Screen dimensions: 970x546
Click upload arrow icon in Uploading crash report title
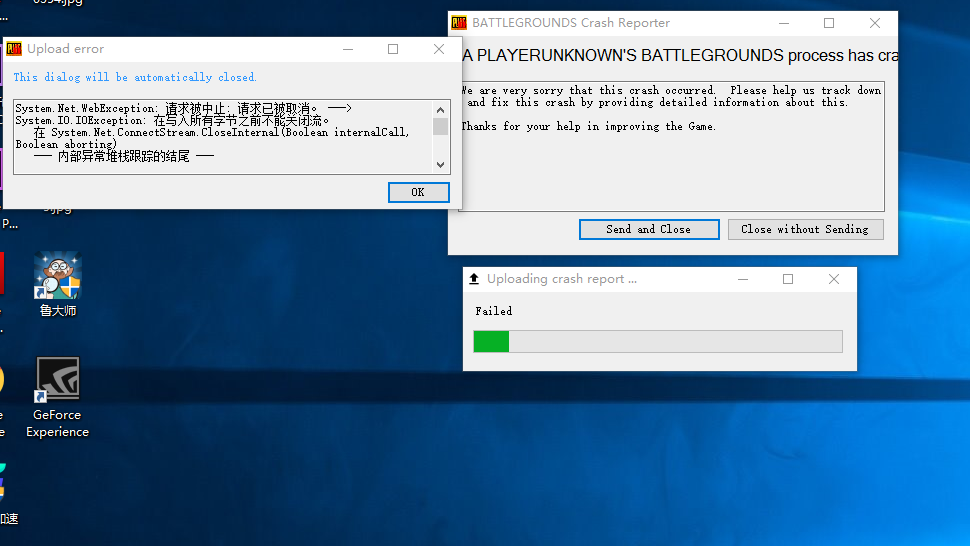(474, 279)
